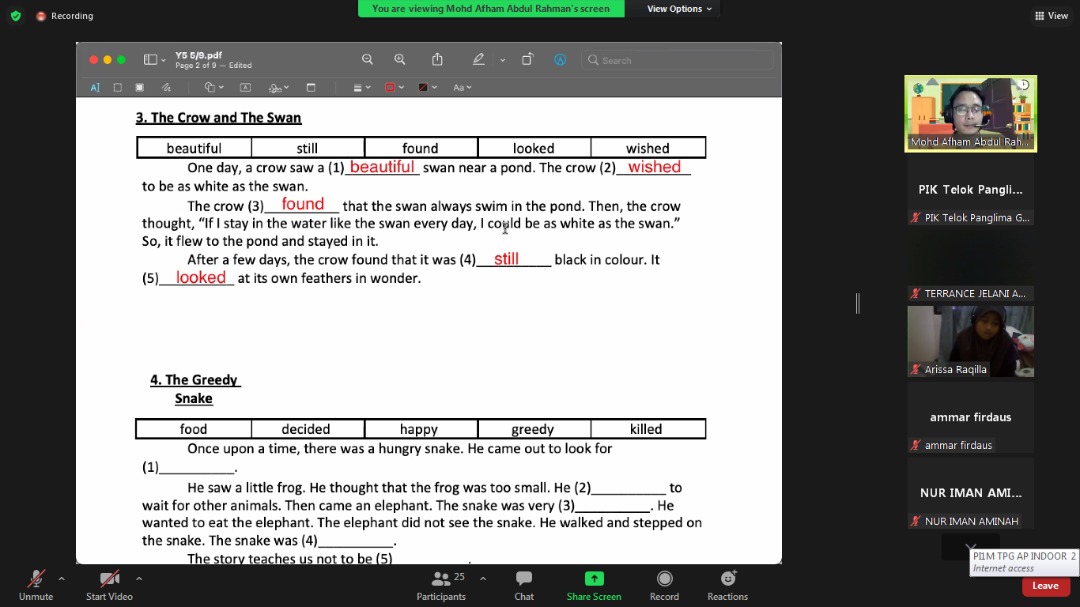
Task: Start Video with the camera button
Action: [x=109, y=585]
